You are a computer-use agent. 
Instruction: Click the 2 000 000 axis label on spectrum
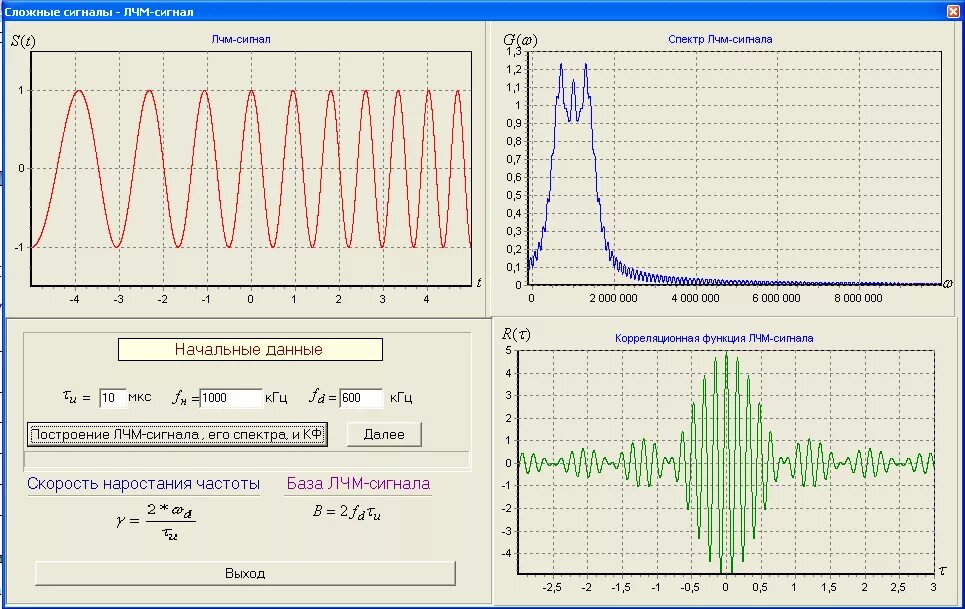[x=613, y=298]
